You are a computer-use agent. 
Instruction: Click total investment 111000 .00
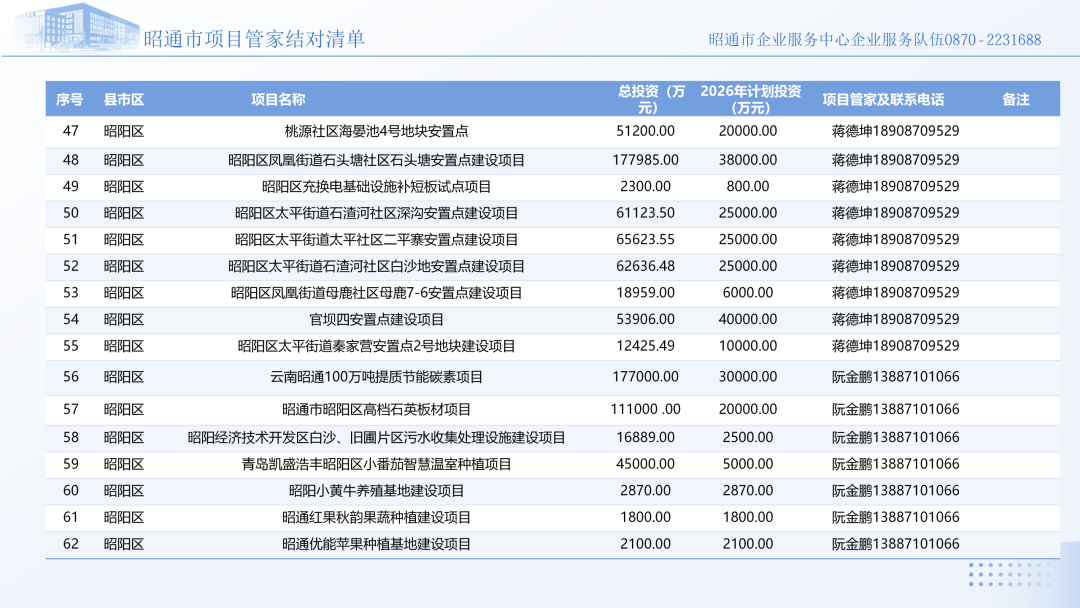pyautogui.click(x=645, y=409)
